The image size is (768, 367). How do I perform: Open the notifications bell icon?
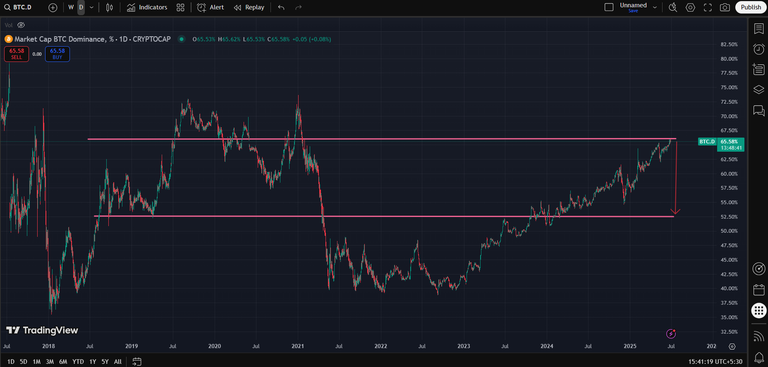tap(758, 357)
